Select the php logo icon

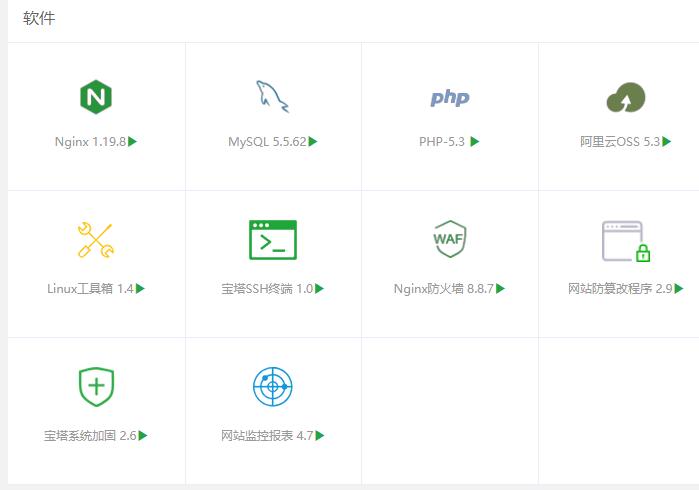pyautogui.click(x=450, y=98)
